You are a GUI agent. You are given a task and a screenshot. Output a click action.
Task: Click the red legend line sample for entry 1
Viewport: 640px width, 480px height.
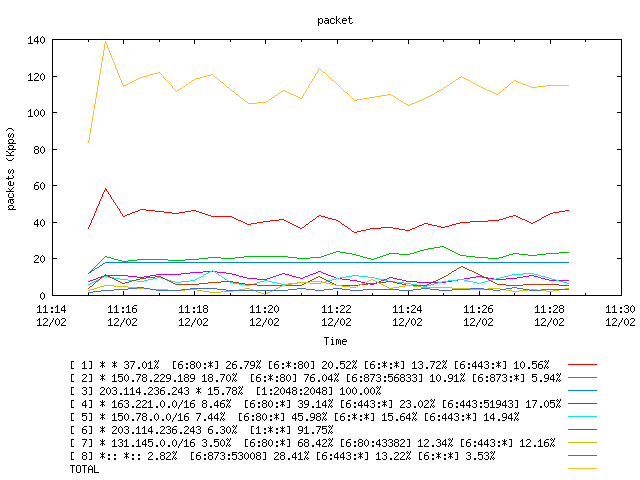click(x=582, y=364)
